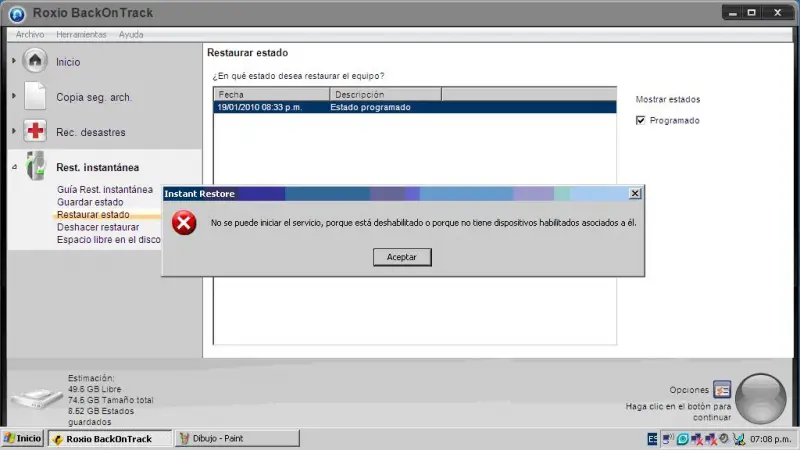Click the Mostrar estados label

tap(668, 99)
